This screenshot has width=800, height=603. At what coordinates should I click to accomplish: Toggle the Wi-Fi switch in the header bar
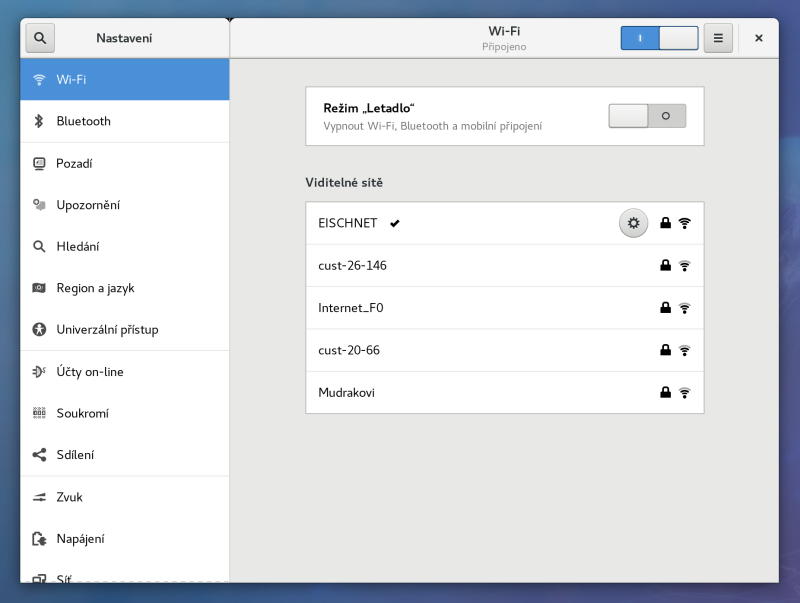point(659,38)
